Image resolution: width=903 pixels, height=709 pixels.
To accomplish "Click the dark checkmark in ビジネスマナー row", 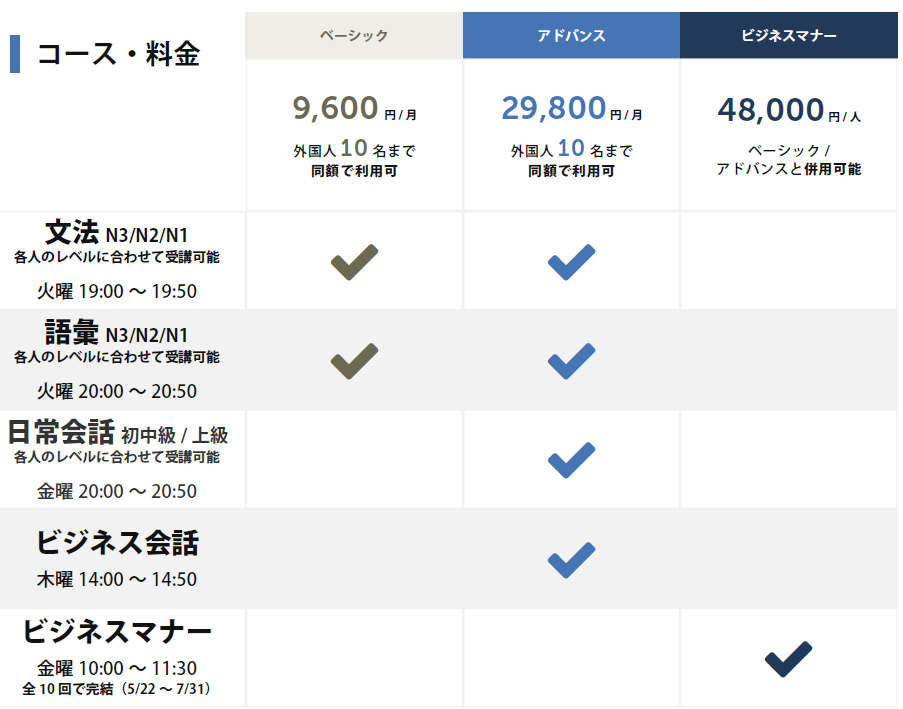I will coord(788,659).
